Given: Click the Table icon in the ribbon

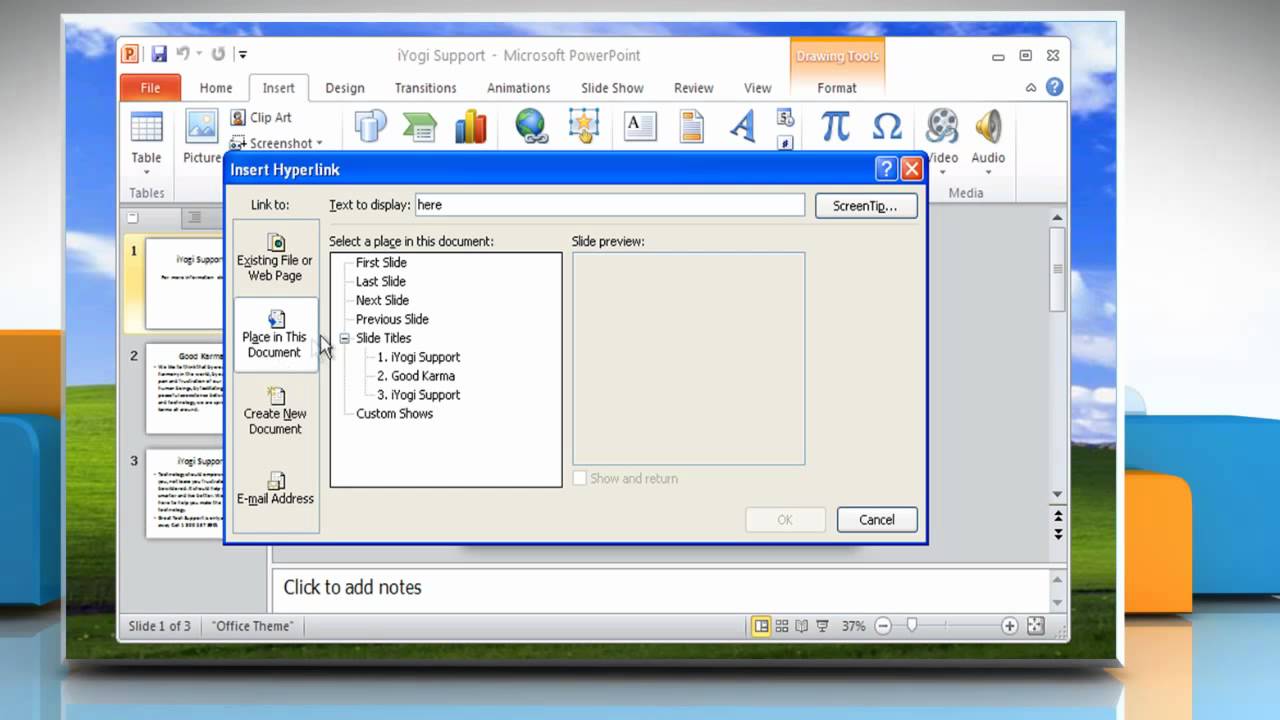Looking at the screenshot, I should point(146,127).
